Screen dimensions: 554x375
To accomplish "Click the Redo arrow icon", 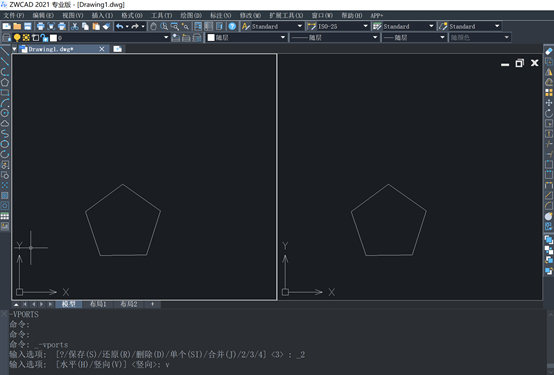I will (135, 26).
